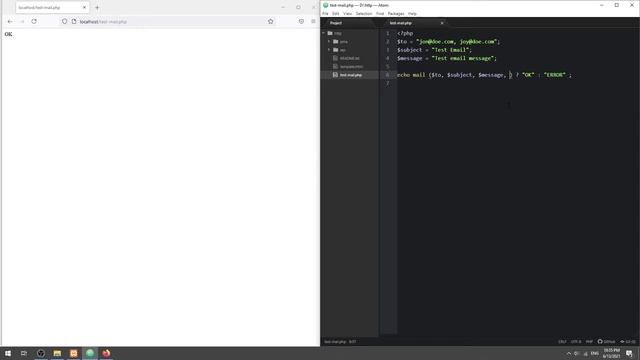Click the "Test email message" string

(463, 58)
